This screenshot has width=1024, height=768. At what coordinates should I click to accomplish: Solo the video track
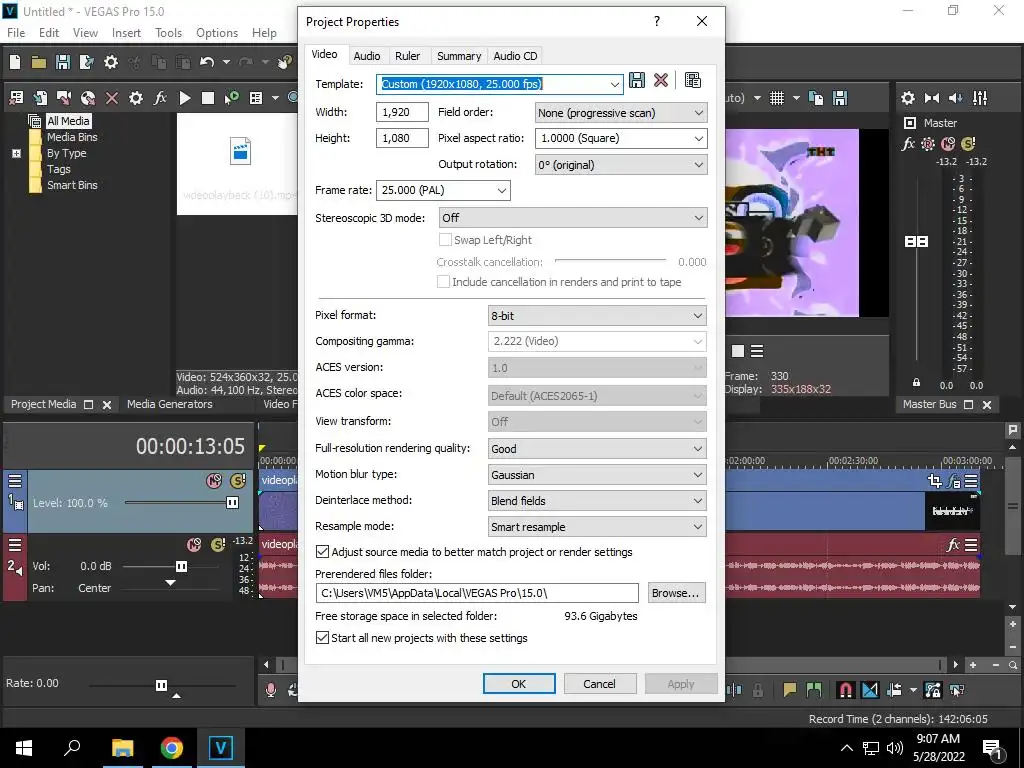[238, 481]
